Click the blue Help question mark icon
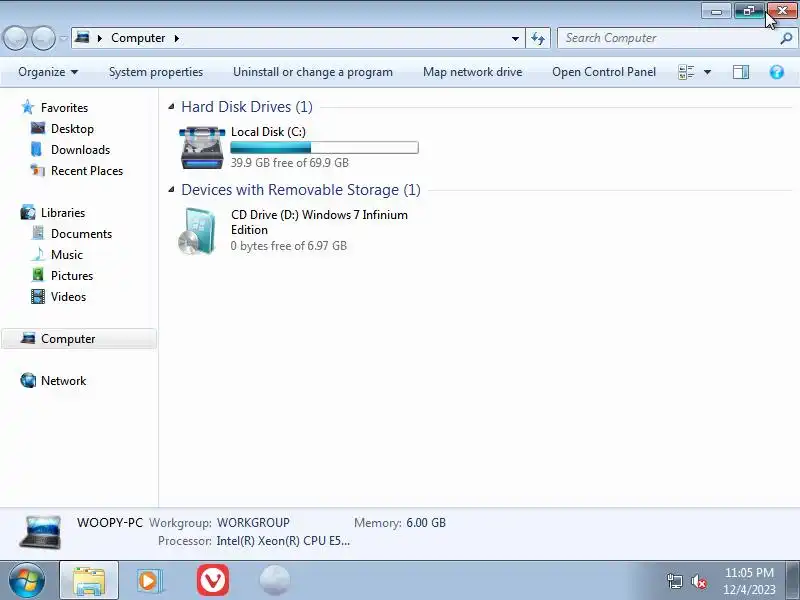The image size is (800, 600). (x=777, y=72)
